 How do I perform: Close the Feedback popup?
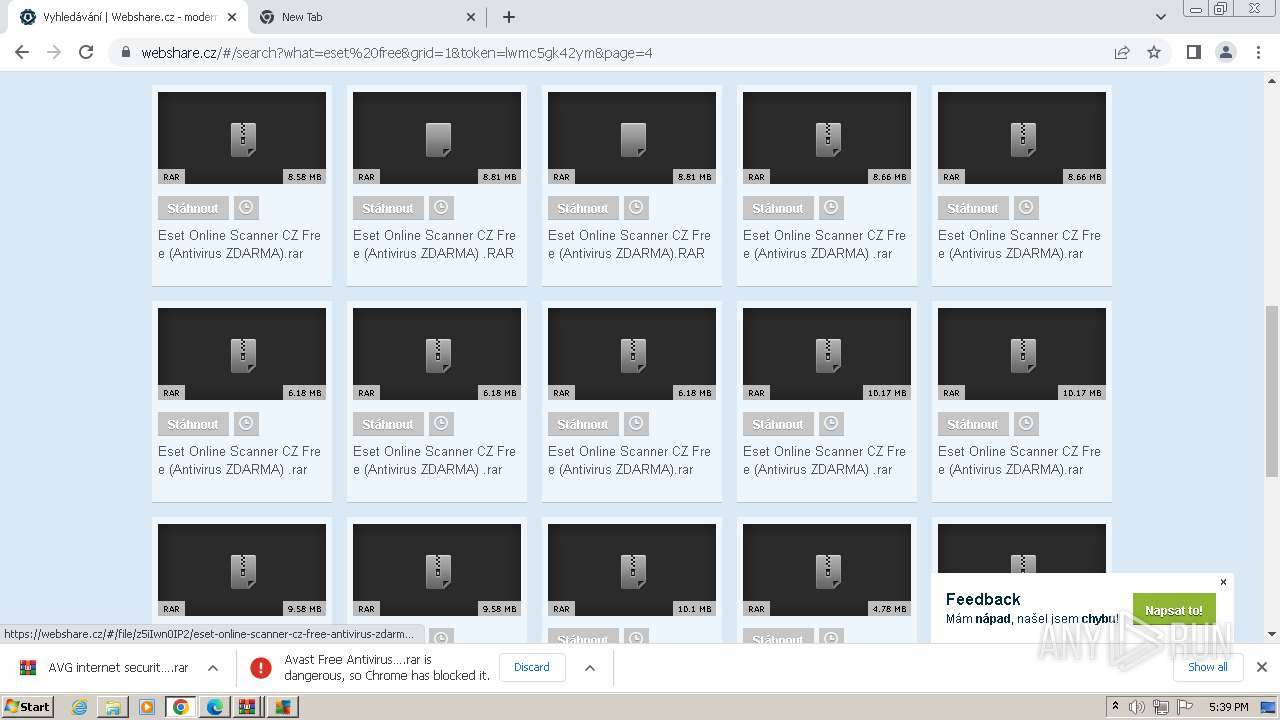click(x=1223, y=582)
